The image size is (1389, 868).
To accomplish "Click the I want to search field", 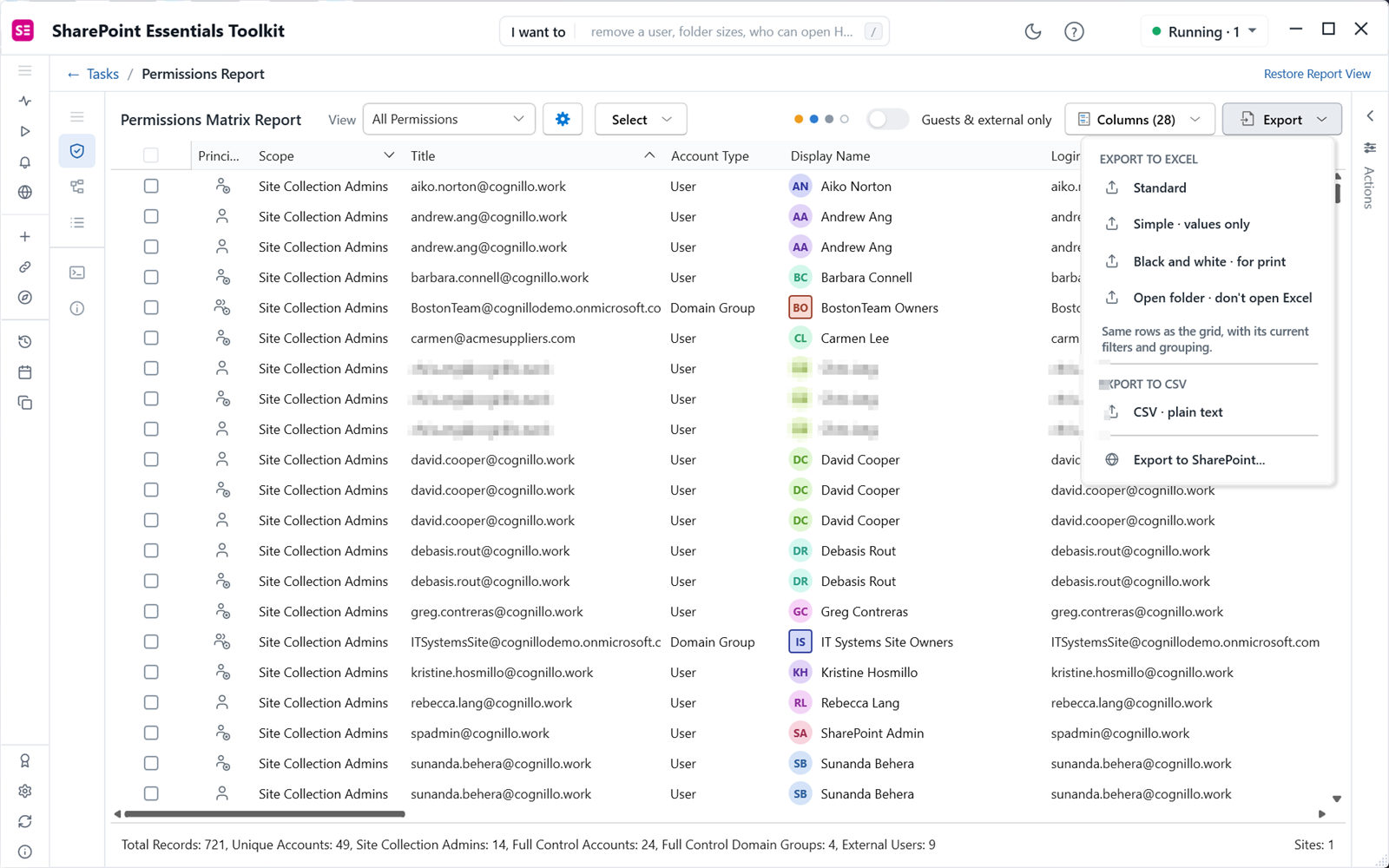I will 694,32.
